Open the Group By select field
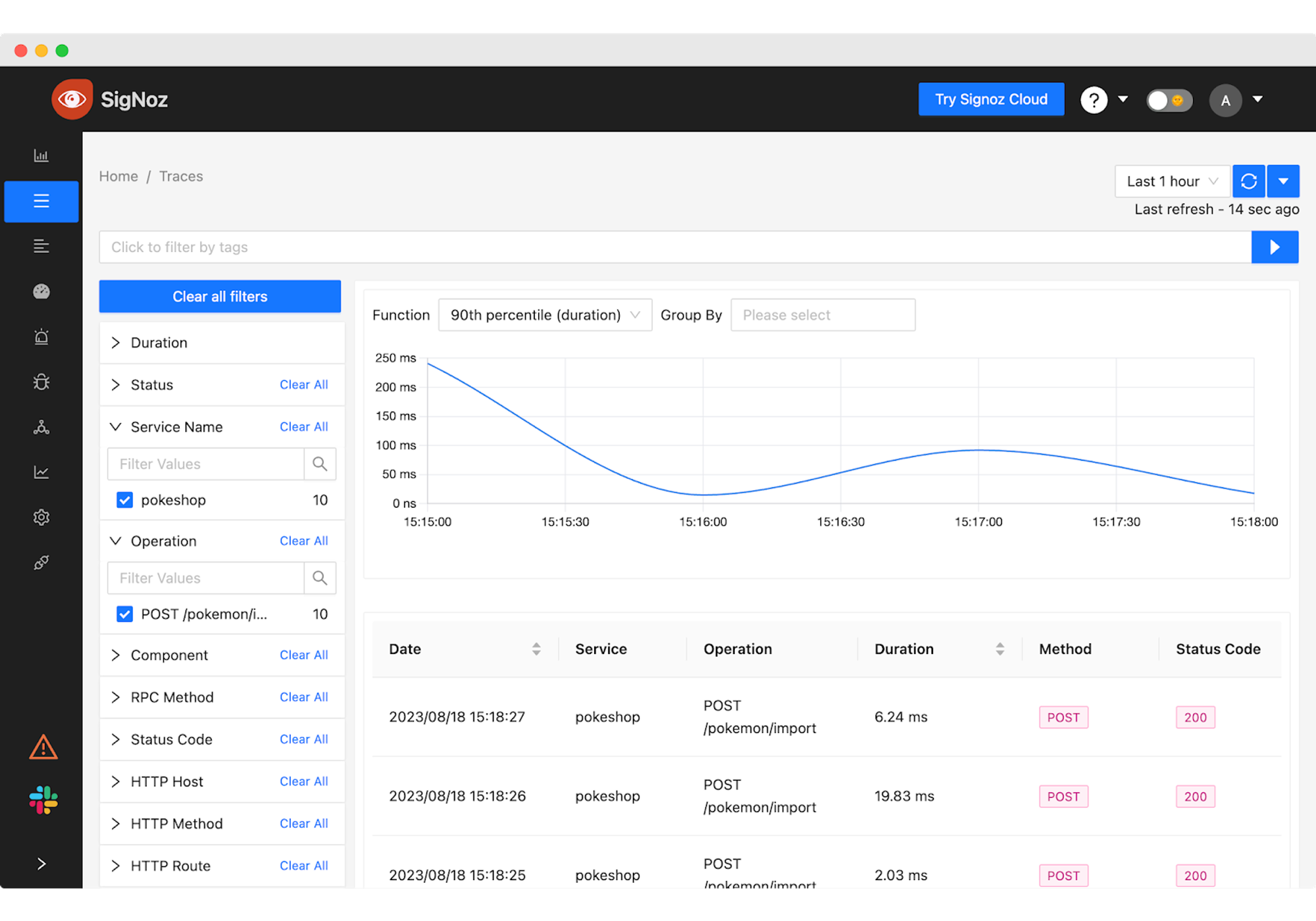Viewport: 1316px width, 921px height. point(822,314)
